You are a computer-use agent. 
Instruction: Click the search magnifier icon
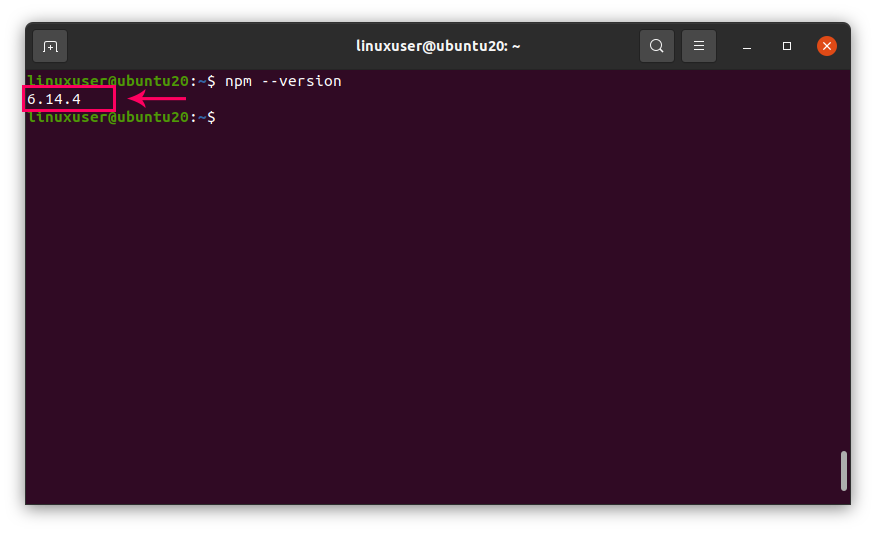[656, 46]
